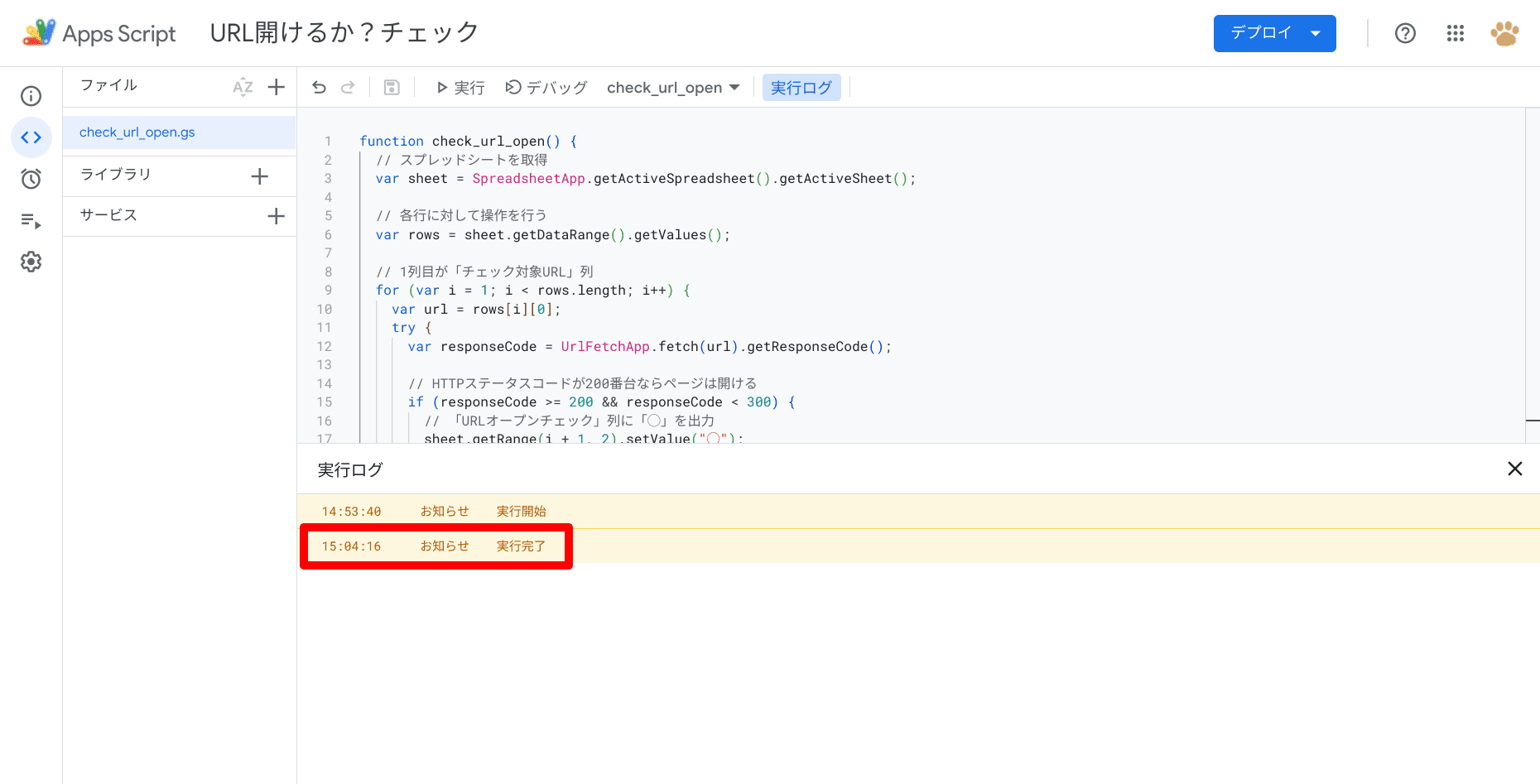Undo the last edit
1540x784 pixels.
[319, 87]
